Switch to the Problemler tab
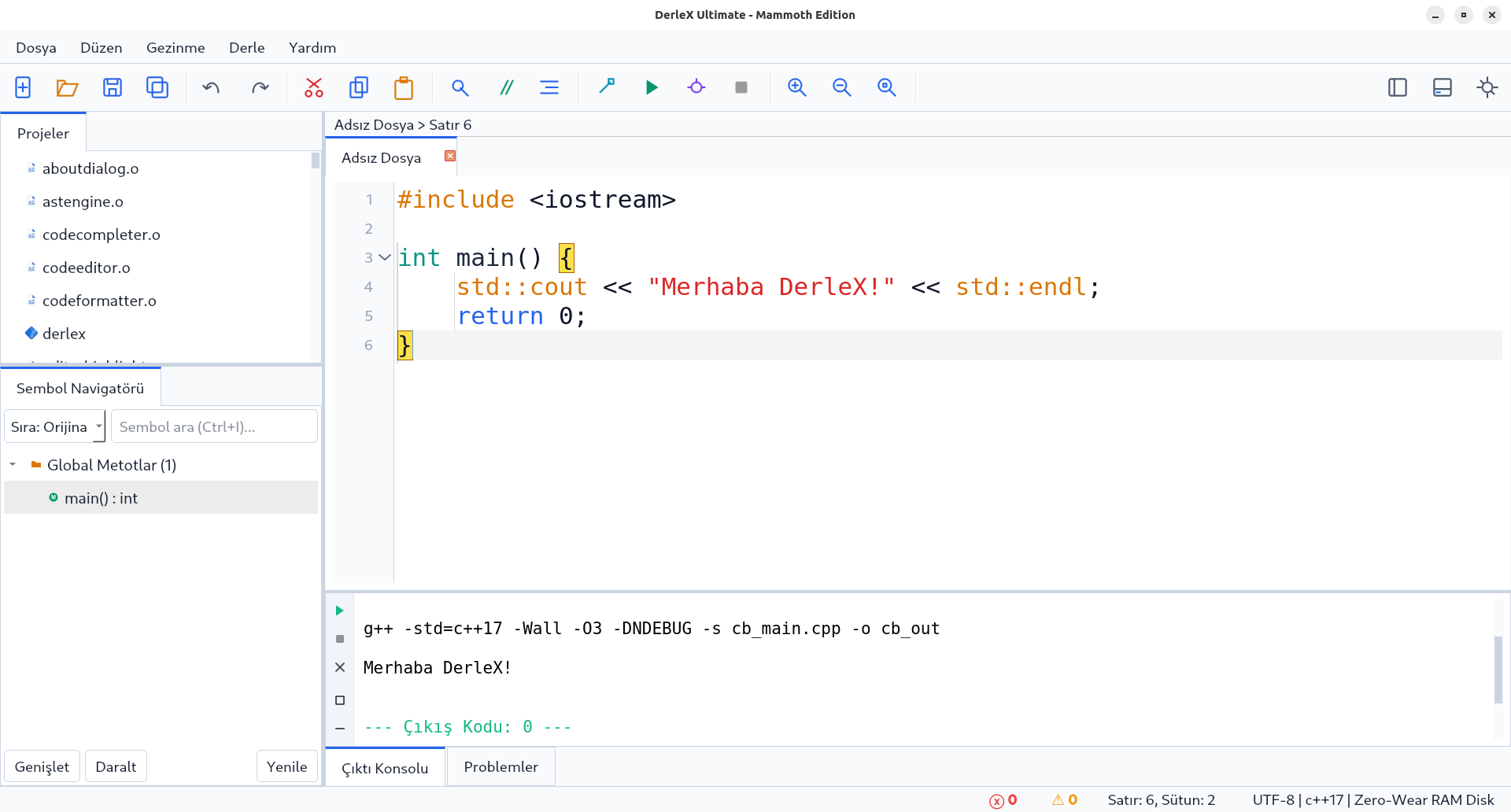 501,766
